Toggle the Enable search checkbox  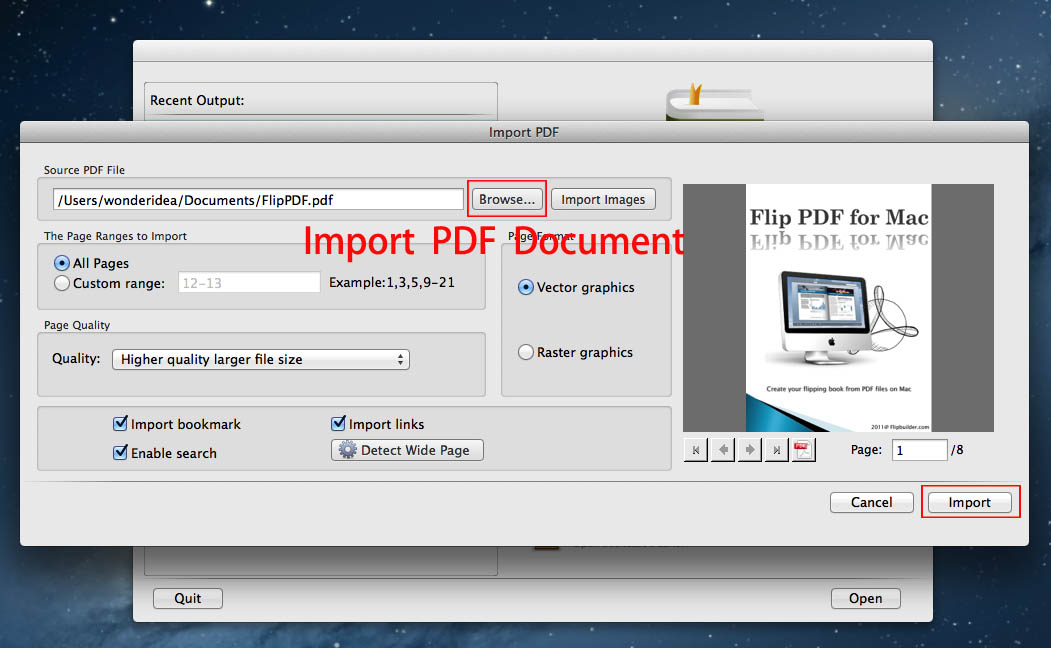click(120, 452)
